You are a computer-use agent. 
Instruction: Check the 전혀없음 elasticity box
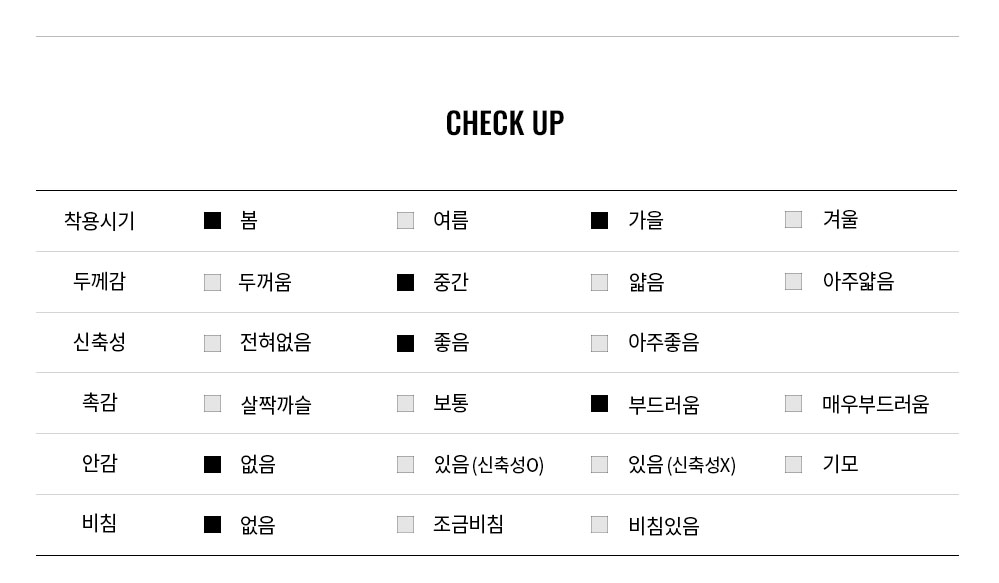click(212, 343)
